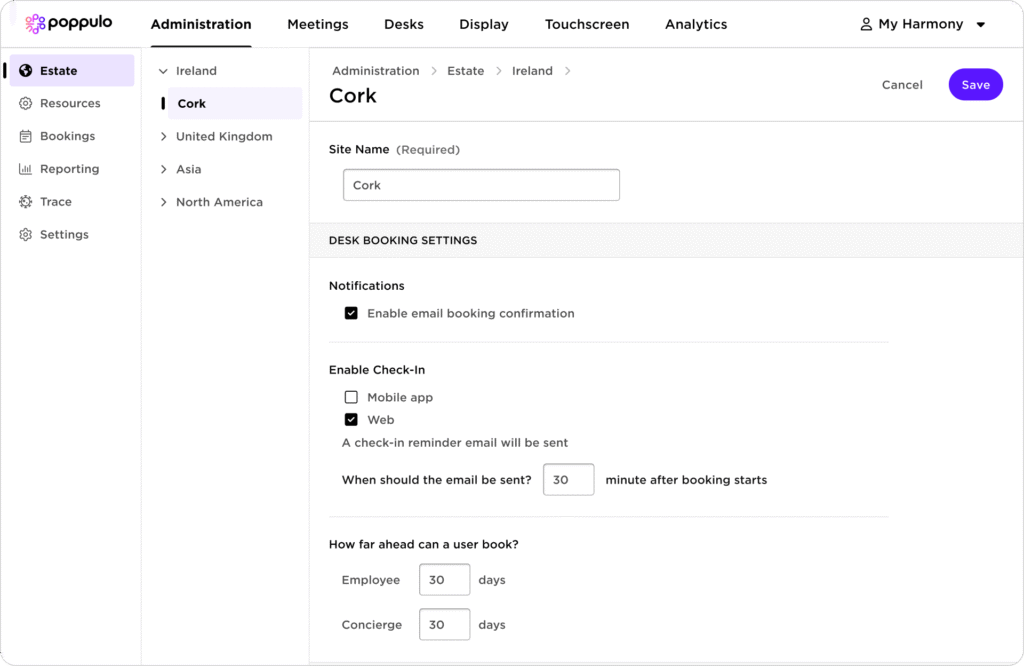Enable Mobile app check-in checkbox
The image size is (1024, 666).
[x=351, y=397]
